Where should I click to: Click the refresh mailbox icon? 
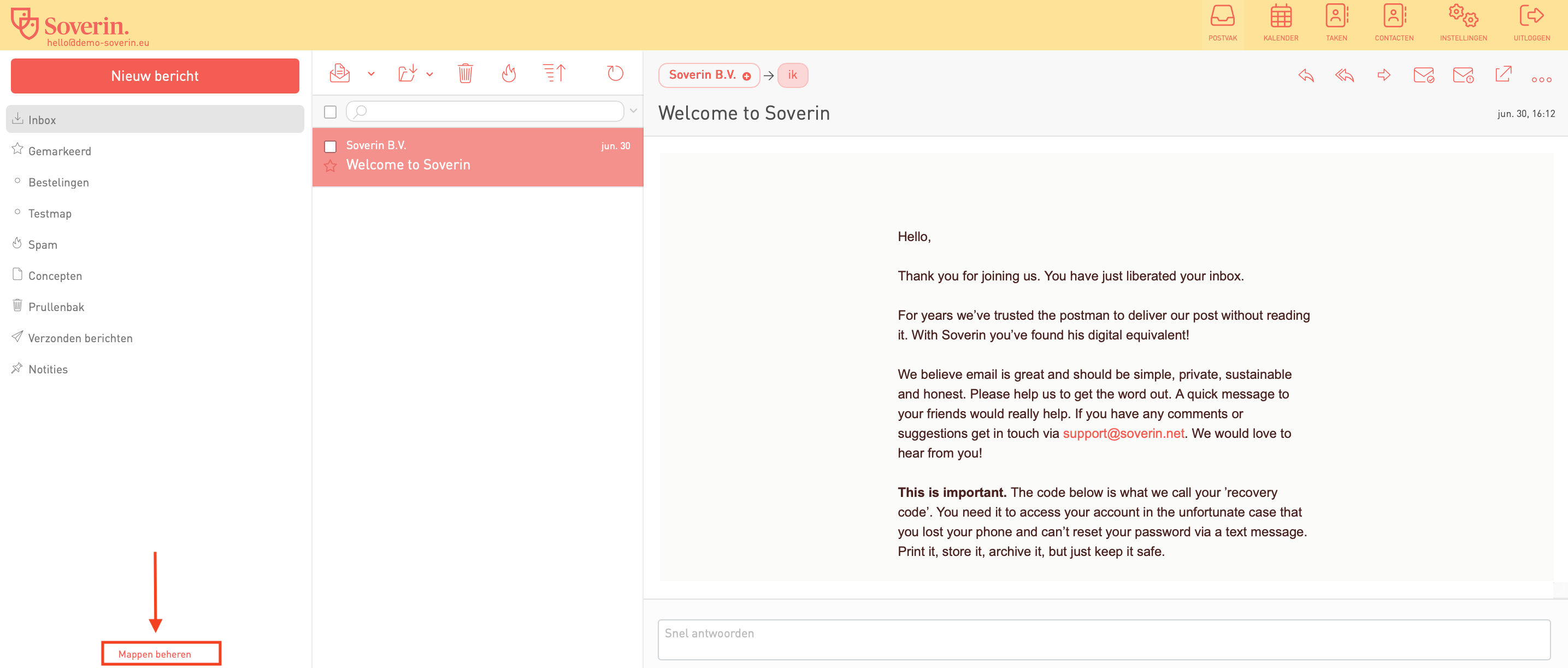click(615, 74)
